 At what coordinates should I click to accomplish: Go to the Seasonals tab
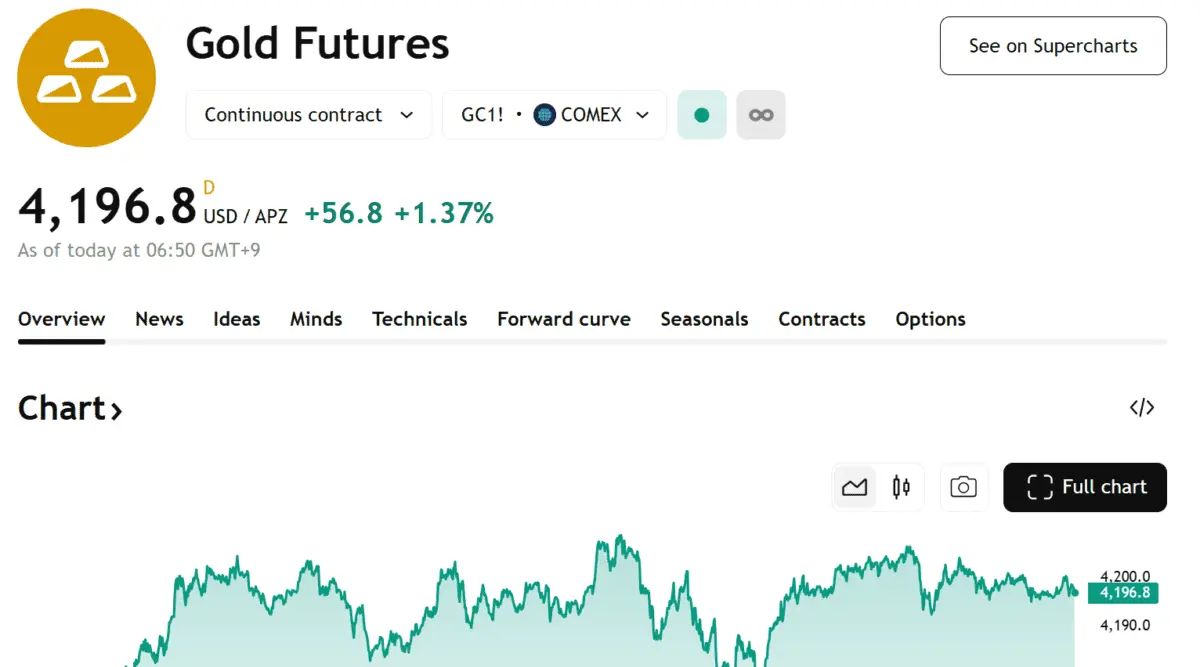[704, 319]
